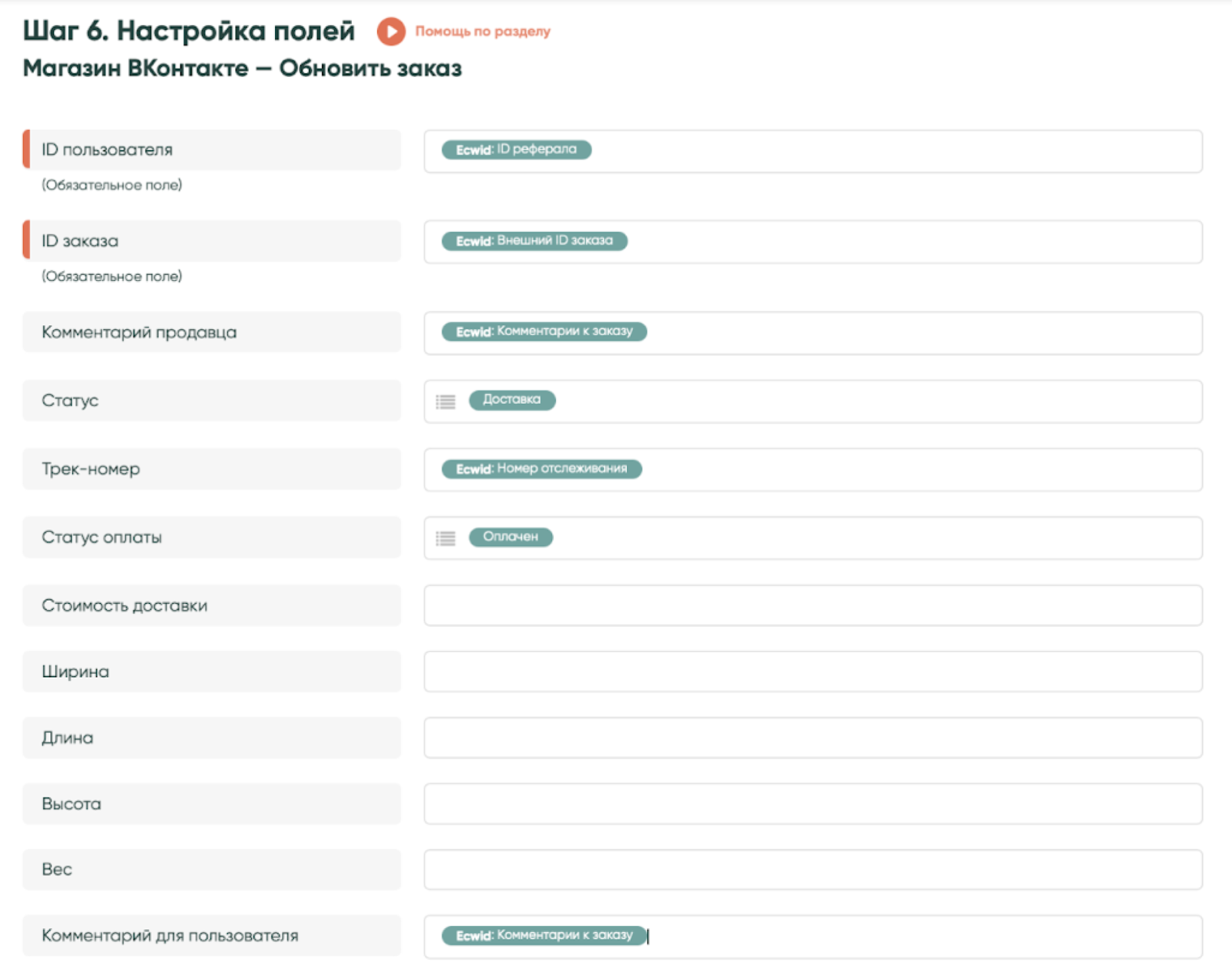Click the 'Трек-номер' field label
1232x972 pixels.
pos(91,469)
